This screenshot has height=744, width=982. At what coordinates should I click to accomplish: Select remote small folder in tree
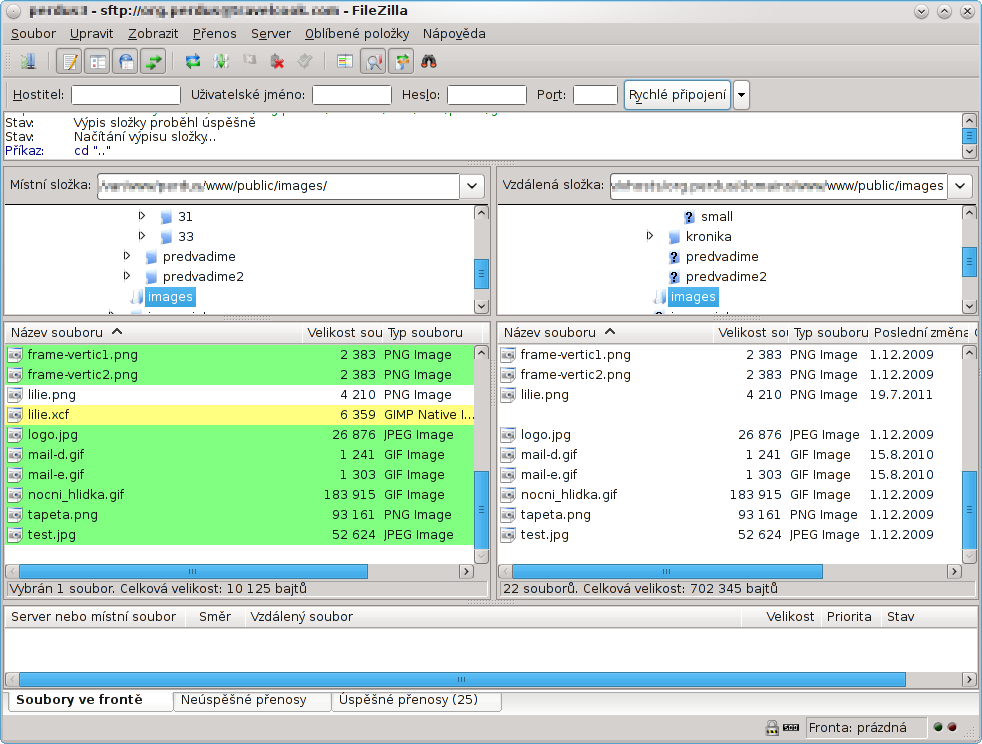(717, 217)
